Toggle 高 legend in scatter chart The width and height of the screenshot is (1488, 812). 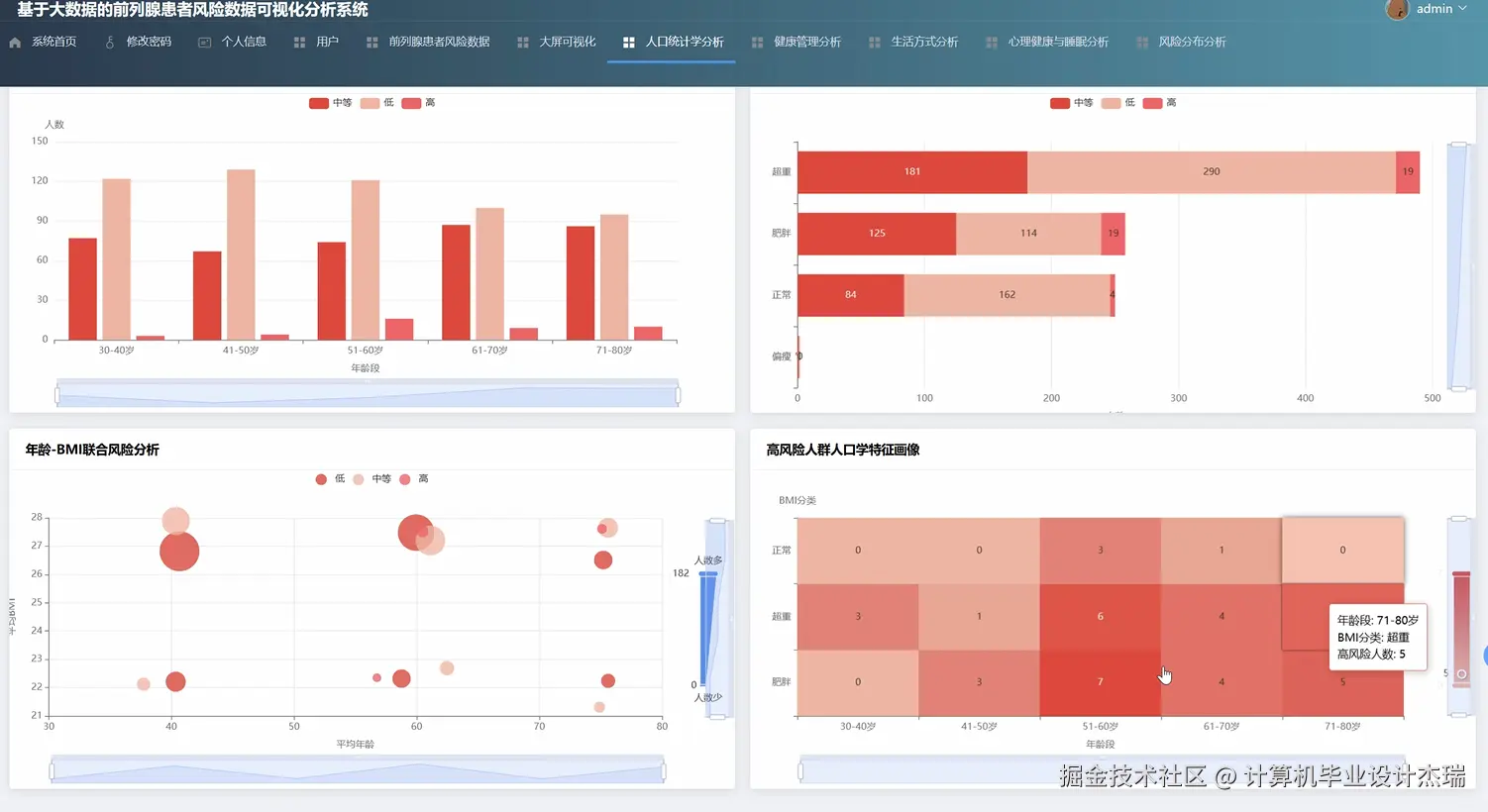click(413, 479)
